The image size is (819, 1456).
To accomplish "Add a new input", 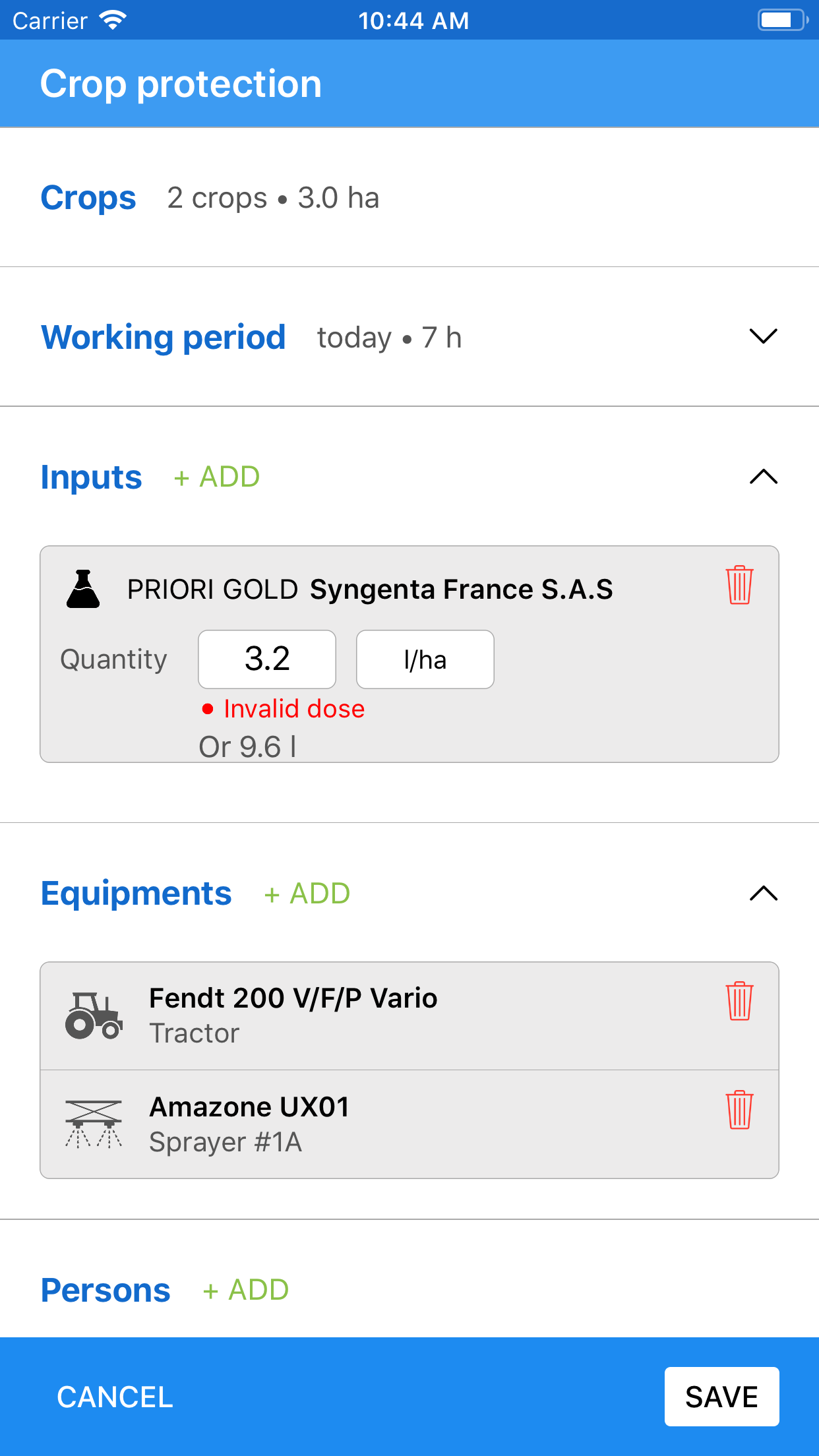I will [x=217, y=477].
